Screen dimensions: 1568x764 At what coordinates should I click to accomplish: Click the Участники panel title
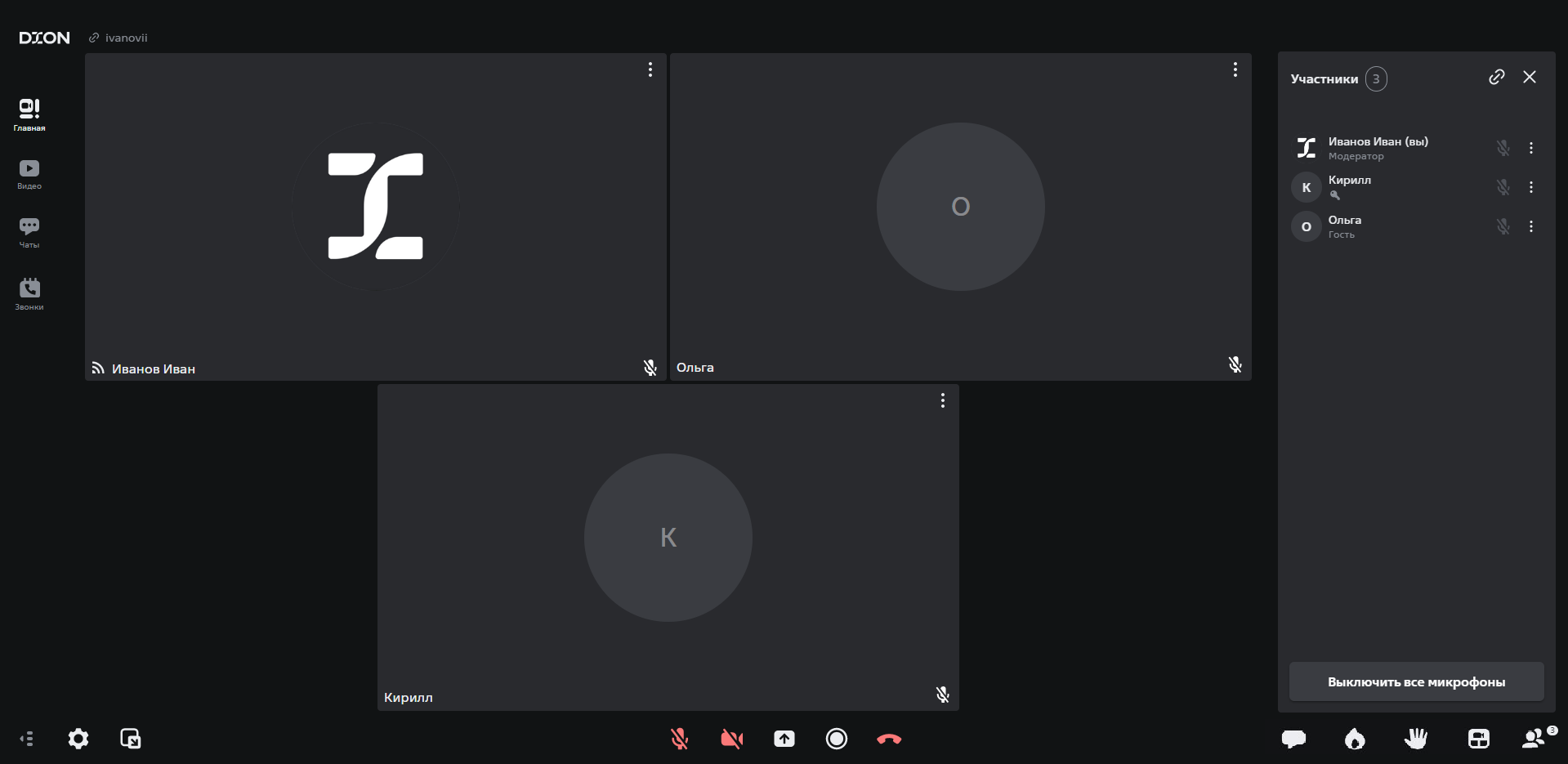tap(1325, 79)
